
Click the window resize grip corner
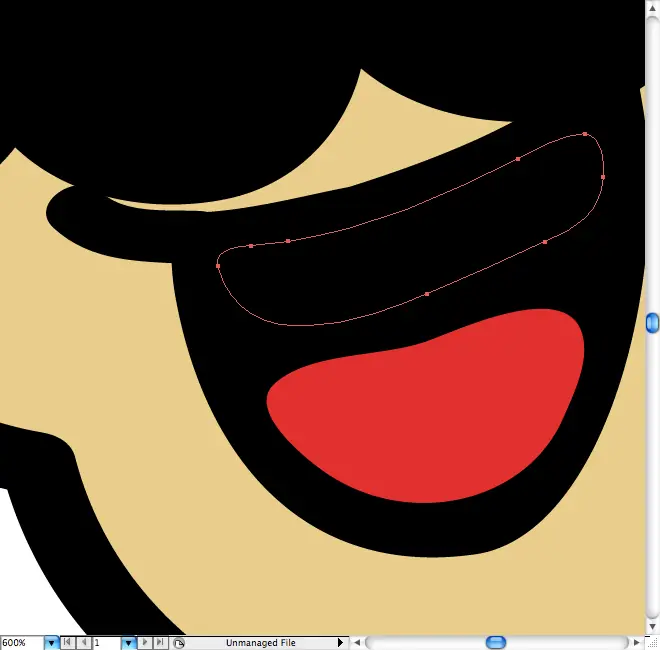click(x=652, y=643)
